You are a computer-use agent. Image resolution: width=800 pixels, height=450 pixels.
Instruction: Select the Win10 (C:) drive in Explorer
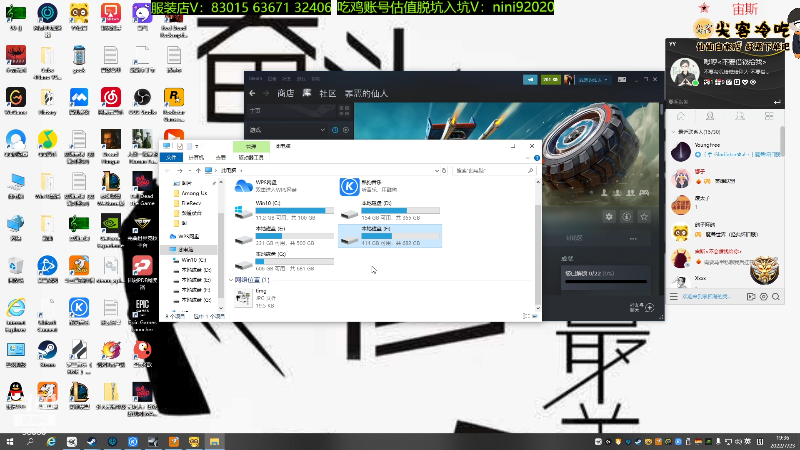(x=284, y=210)
